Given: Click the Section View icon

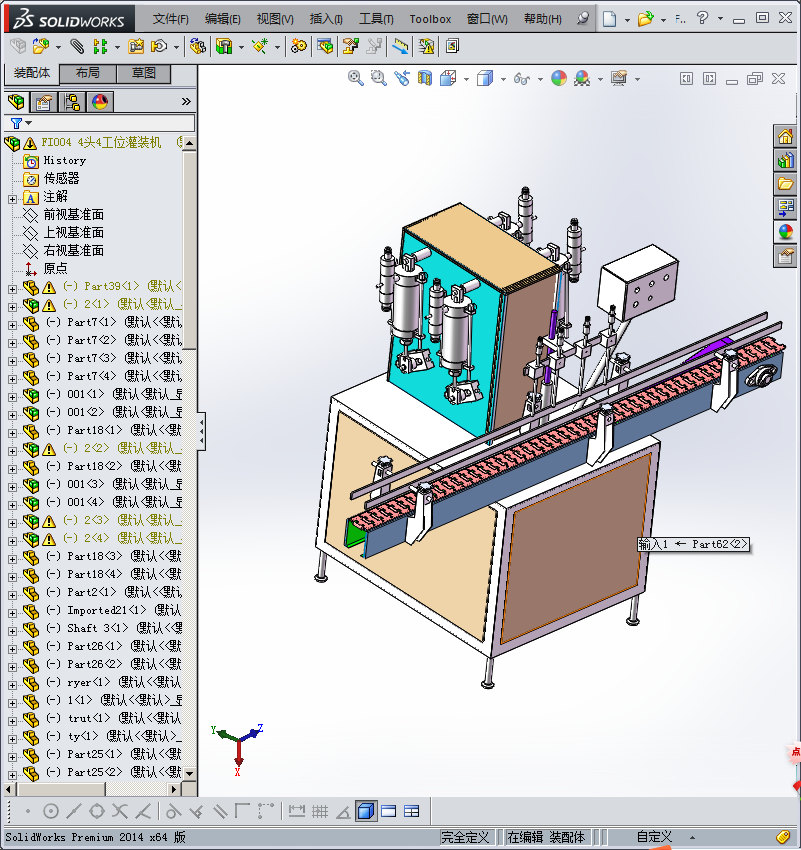Looking at the screenshot, I should pos(424,79).
